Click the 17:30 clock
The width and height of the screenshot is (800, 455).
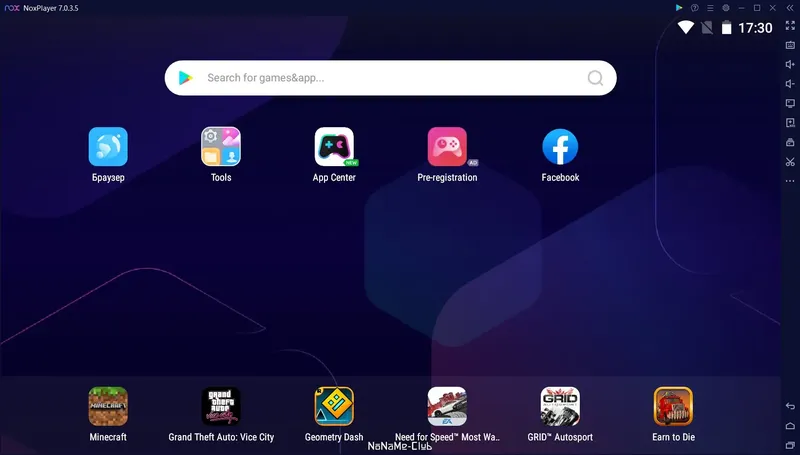coord(756,28)
